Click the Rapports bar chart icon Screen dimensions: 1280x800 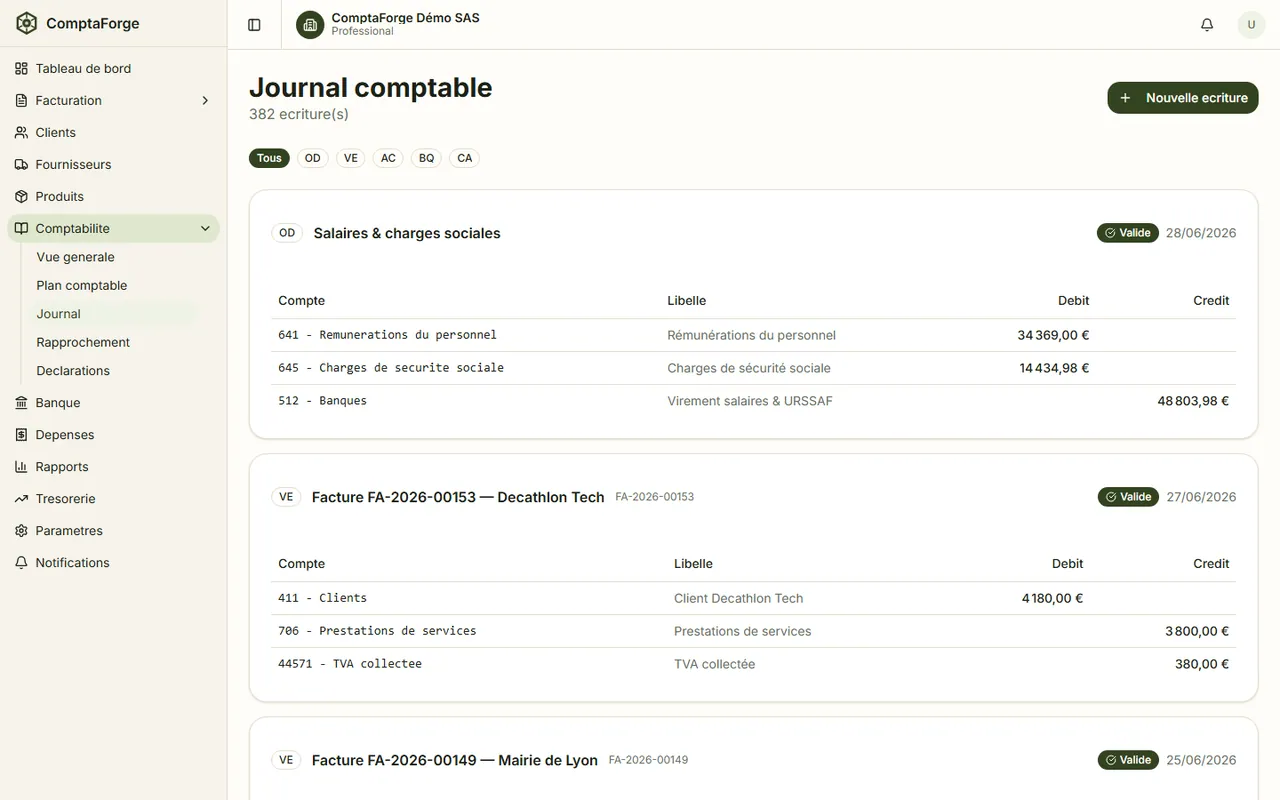coord(22,467)
